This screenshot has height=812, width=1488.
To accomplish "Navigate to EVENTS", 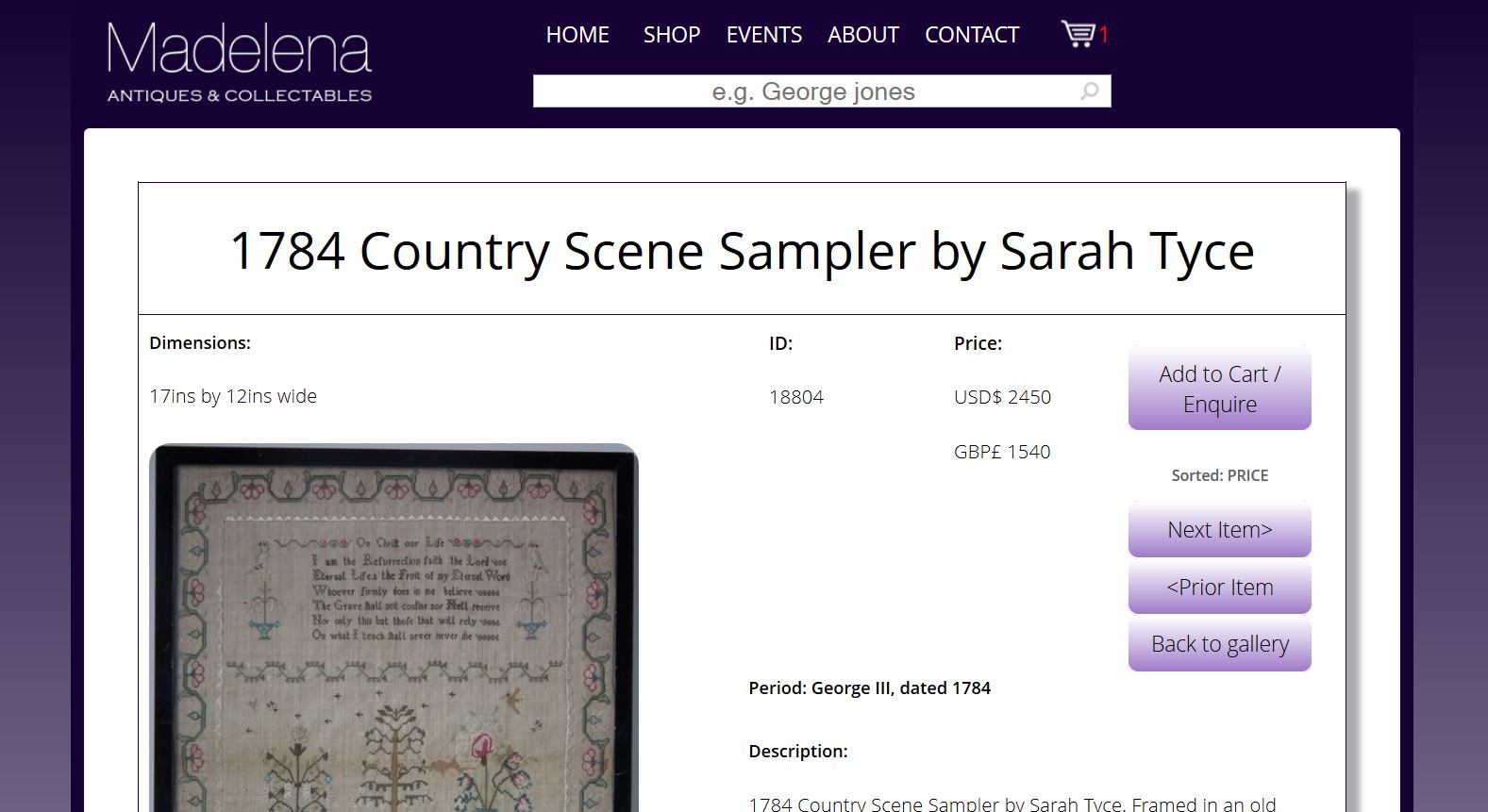I will tap(763, 35).
